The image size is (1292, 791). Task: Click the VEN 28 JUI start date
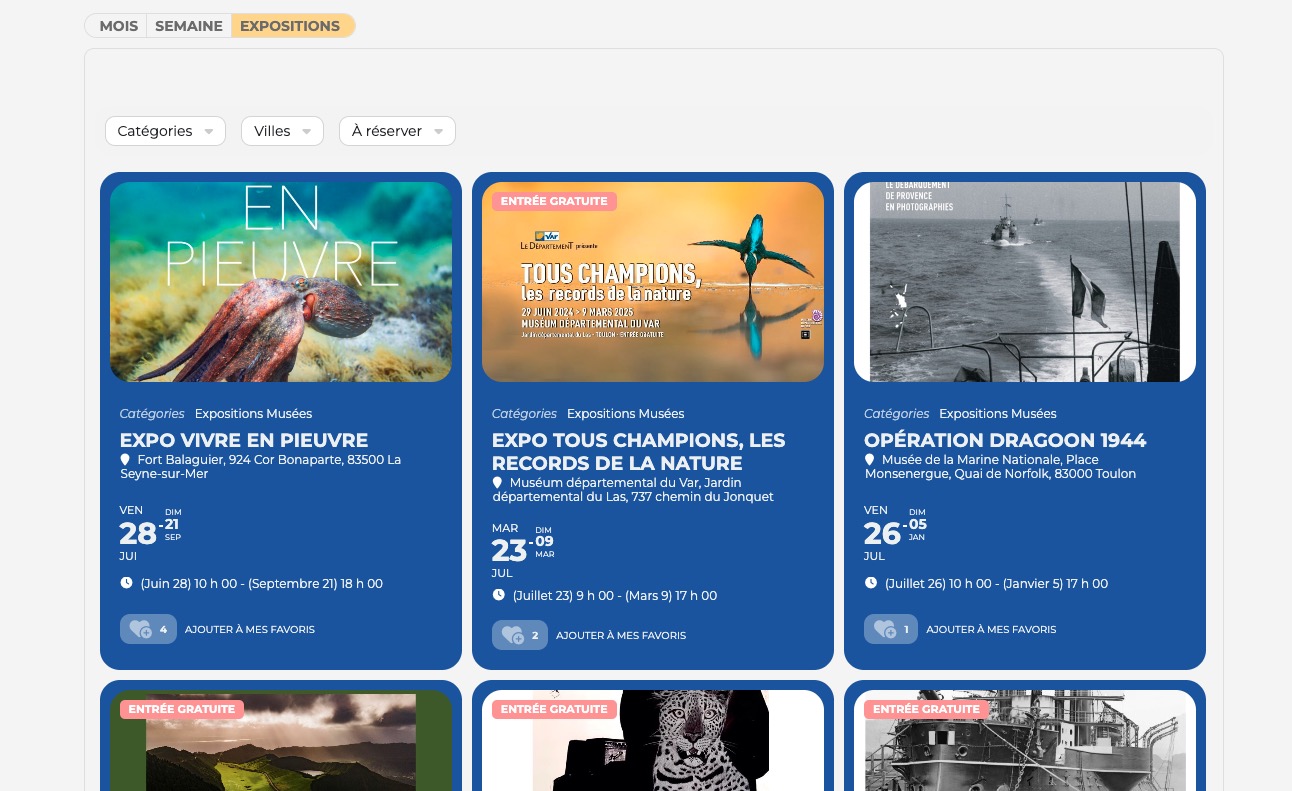(138, 533)
